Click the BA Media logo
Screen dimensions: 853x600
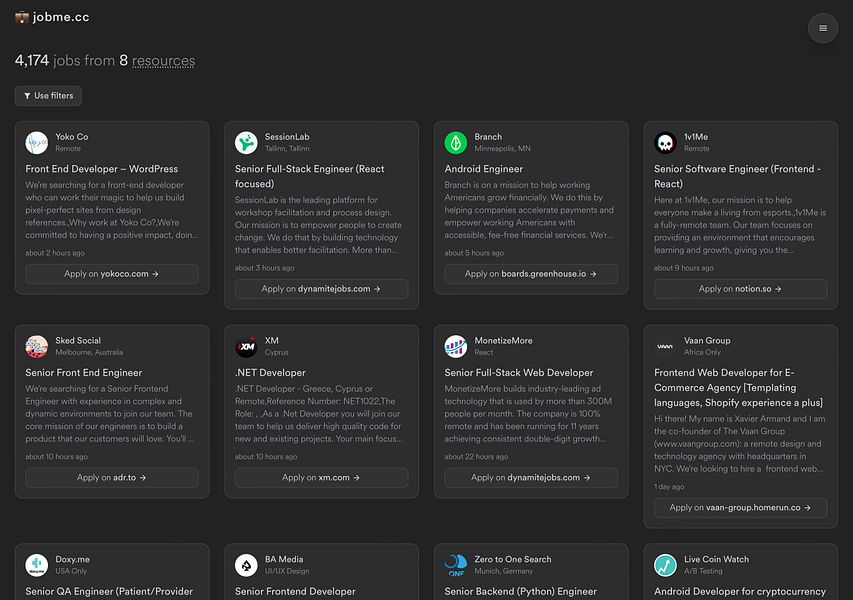pyautogui.click(x=246, y=565)
